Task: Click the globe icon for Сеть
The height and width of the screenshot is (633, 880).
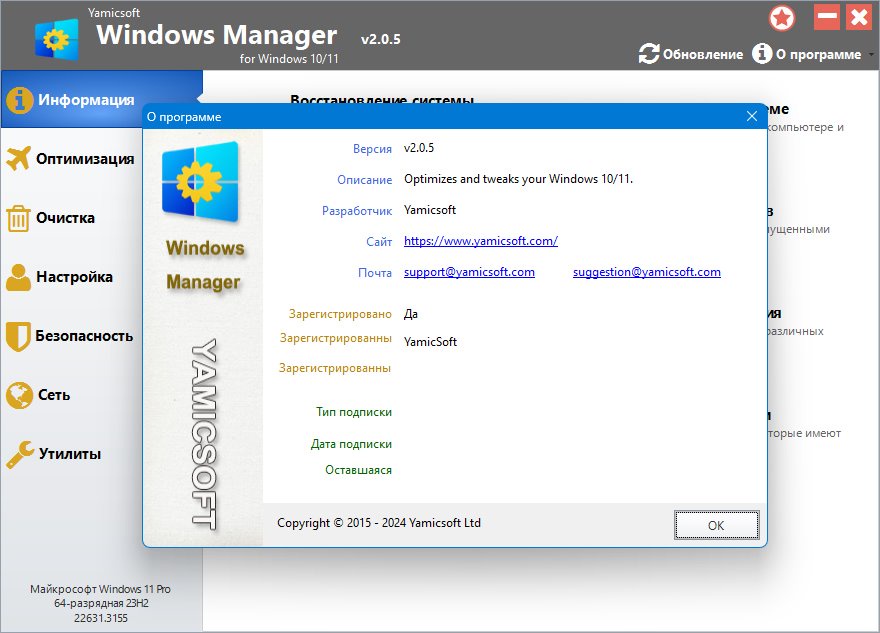Action: [19, 395]
